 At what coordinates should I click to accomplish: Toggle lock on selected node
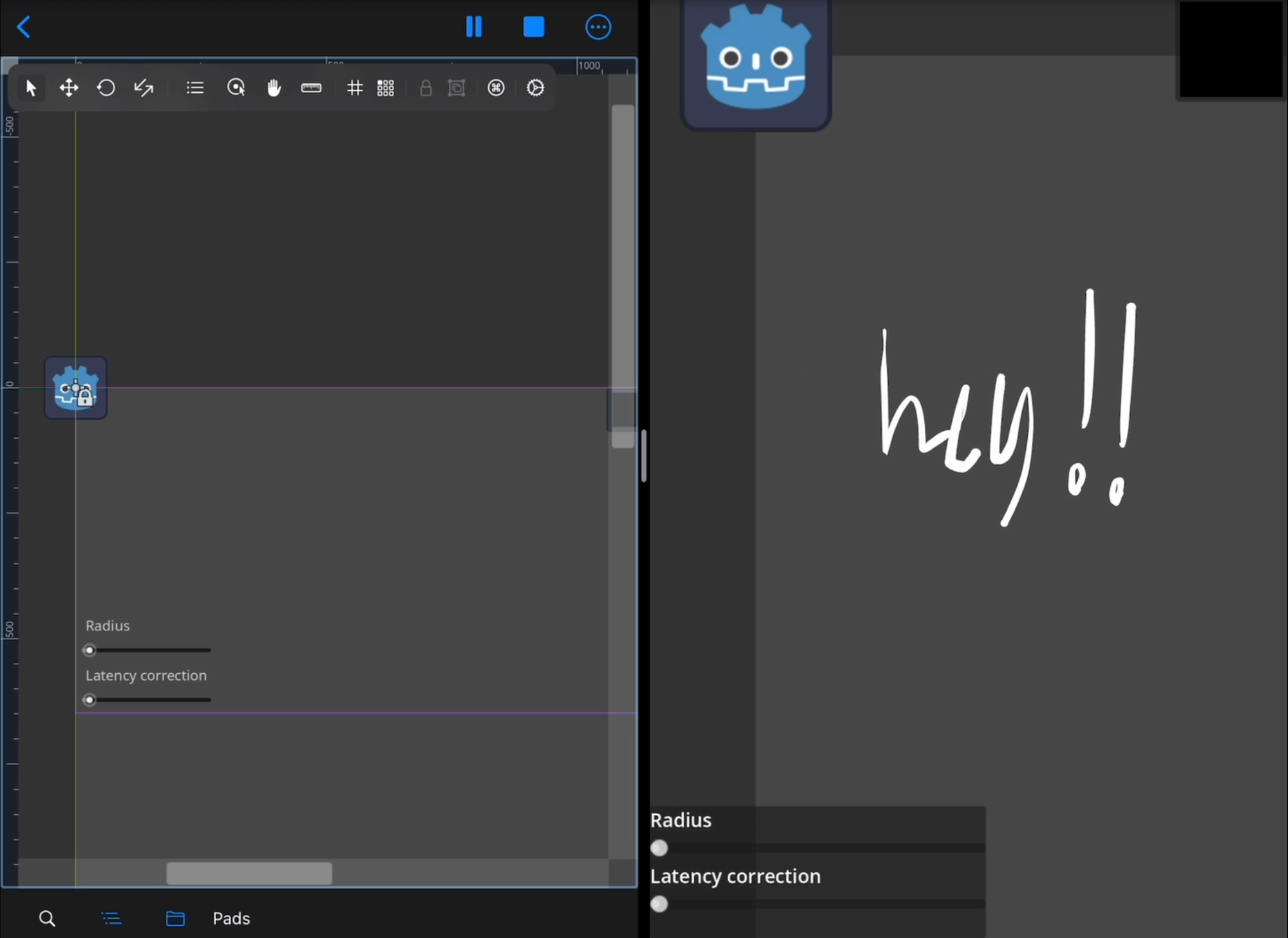click(426, 88)
